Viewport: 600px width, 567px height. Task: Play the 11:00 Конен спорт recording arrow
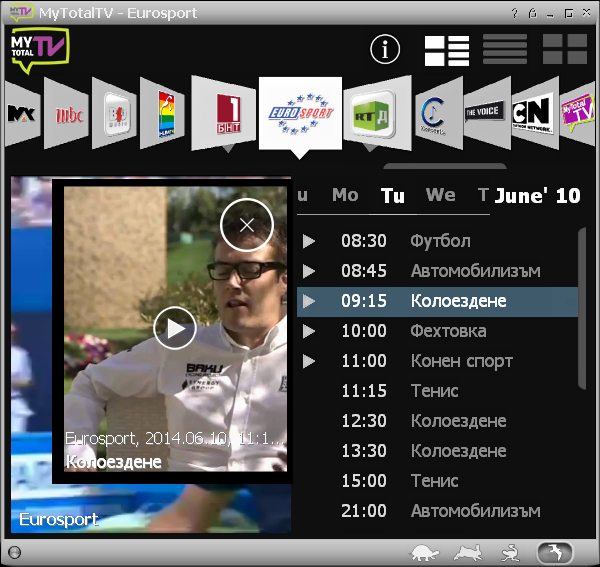(x=309, y=361)
